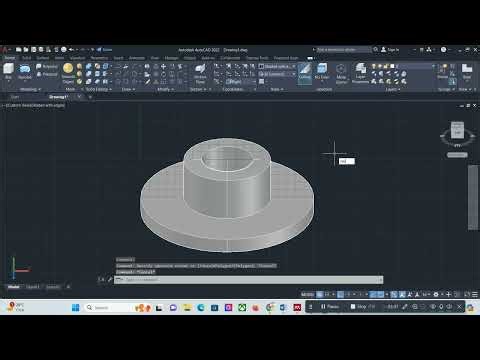The image size is (480, 360).
Task: Expand the Groups panel
Action: point(446,89)
